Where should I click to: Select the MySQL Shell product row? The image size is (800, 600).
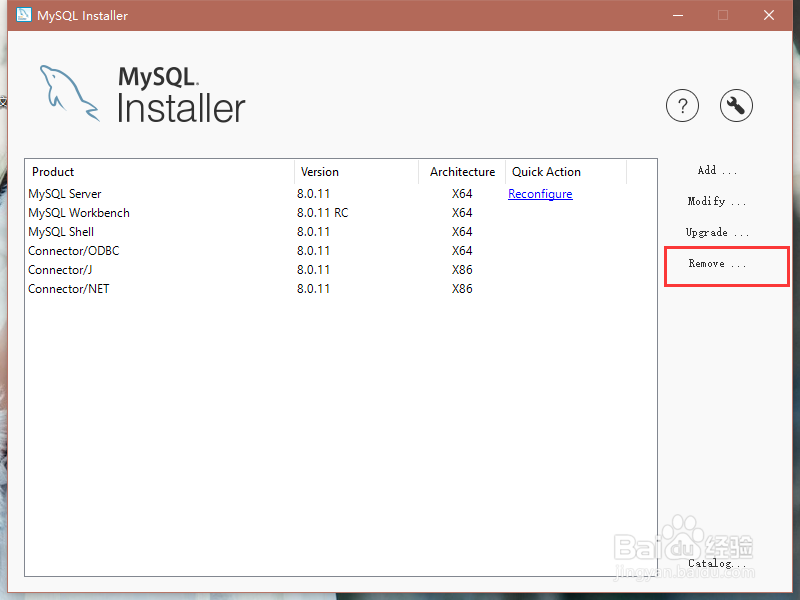pos(60,231)
